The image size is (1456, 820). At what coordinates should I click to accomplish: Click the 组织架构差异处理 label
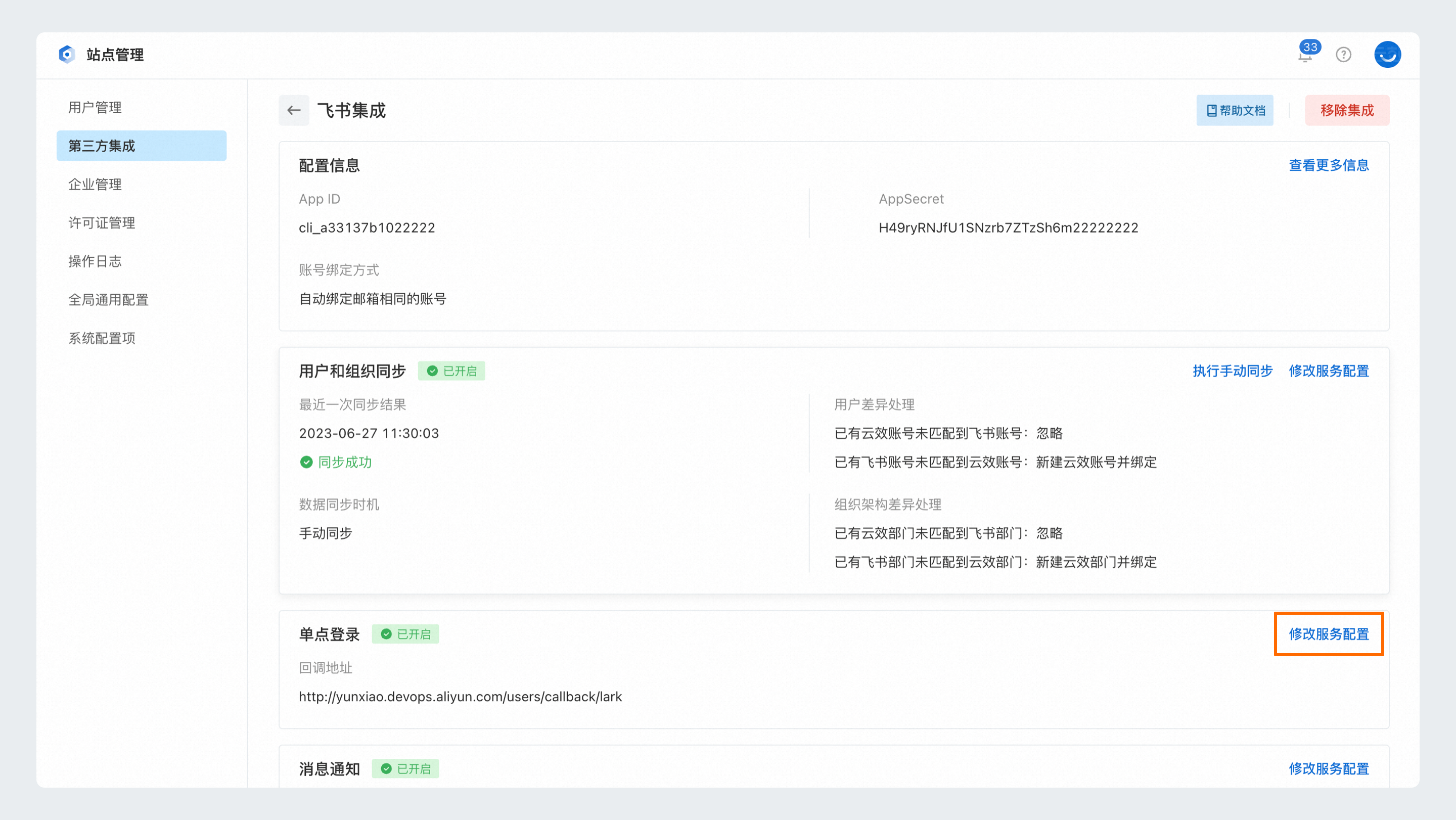(887, 505)
